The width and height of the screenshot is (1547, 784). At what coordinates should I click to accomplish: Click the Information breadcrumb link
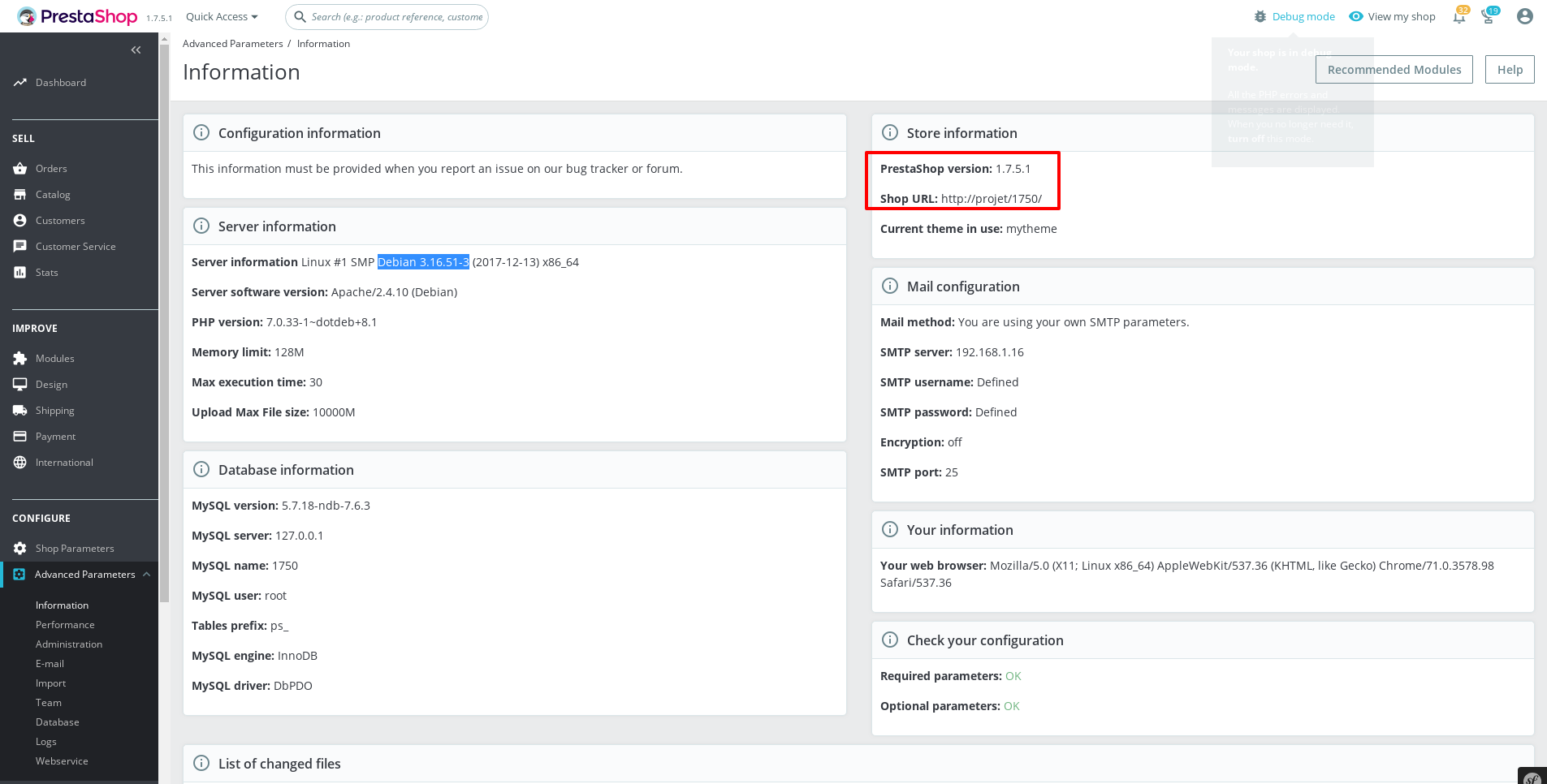(323, 44)
